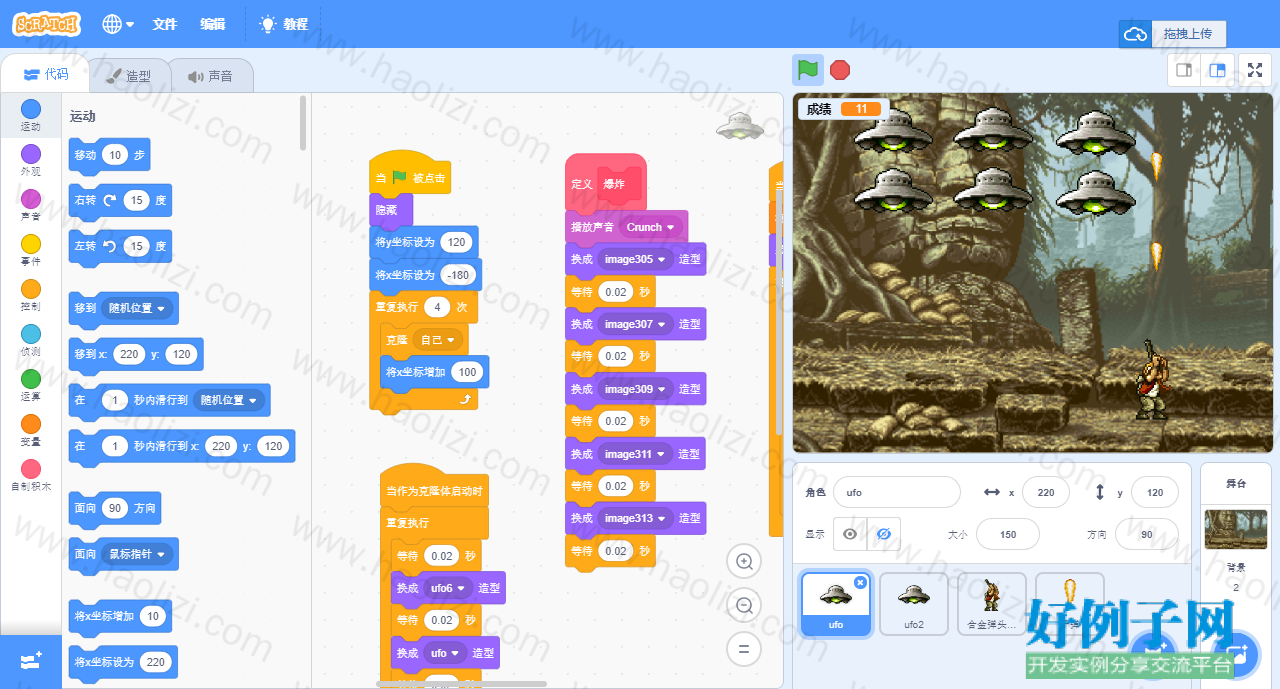Zoom in the code workspace
1280x689 pixels.
coord(744,562)
